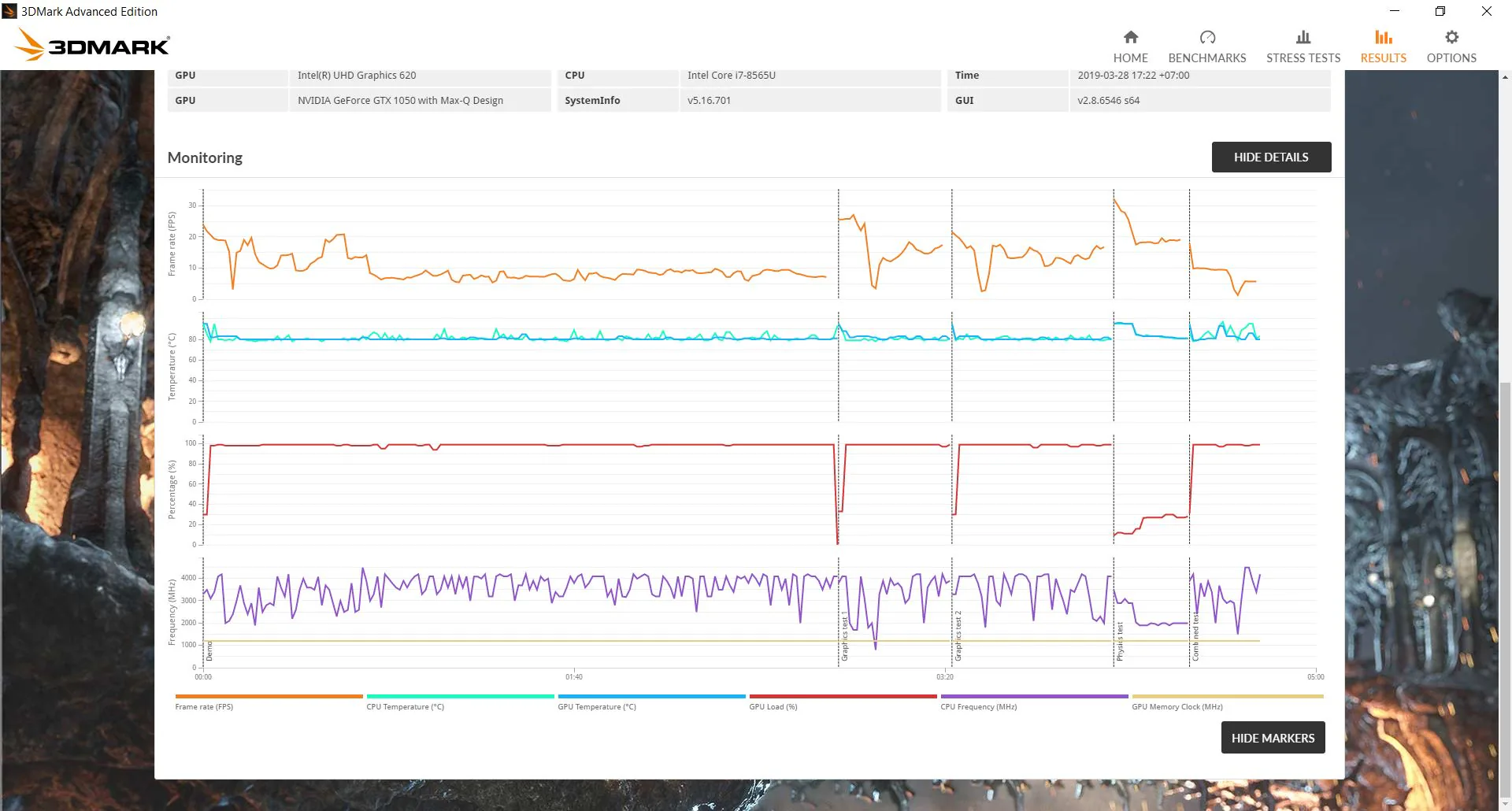The height and width of the screenshot is (811, 1512).
Task: Toggle the CPU Frequency (MHz) legend series
Action: tap(1034, 702)
